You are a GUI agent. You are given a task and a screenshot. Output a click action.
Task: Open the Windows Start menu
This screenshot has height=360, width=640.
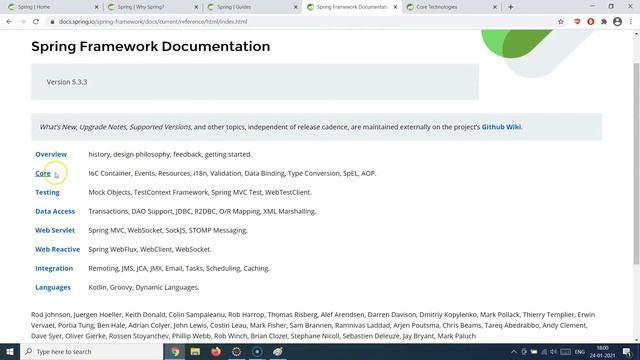point(10,351)
